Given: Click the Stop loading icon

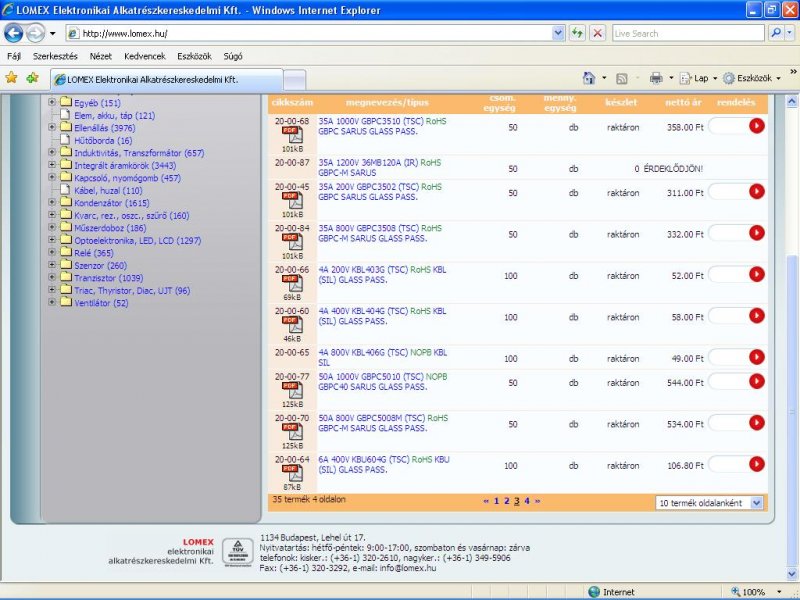Looking at the screenshot, I should pyautogui.click(x=597, y=34).
